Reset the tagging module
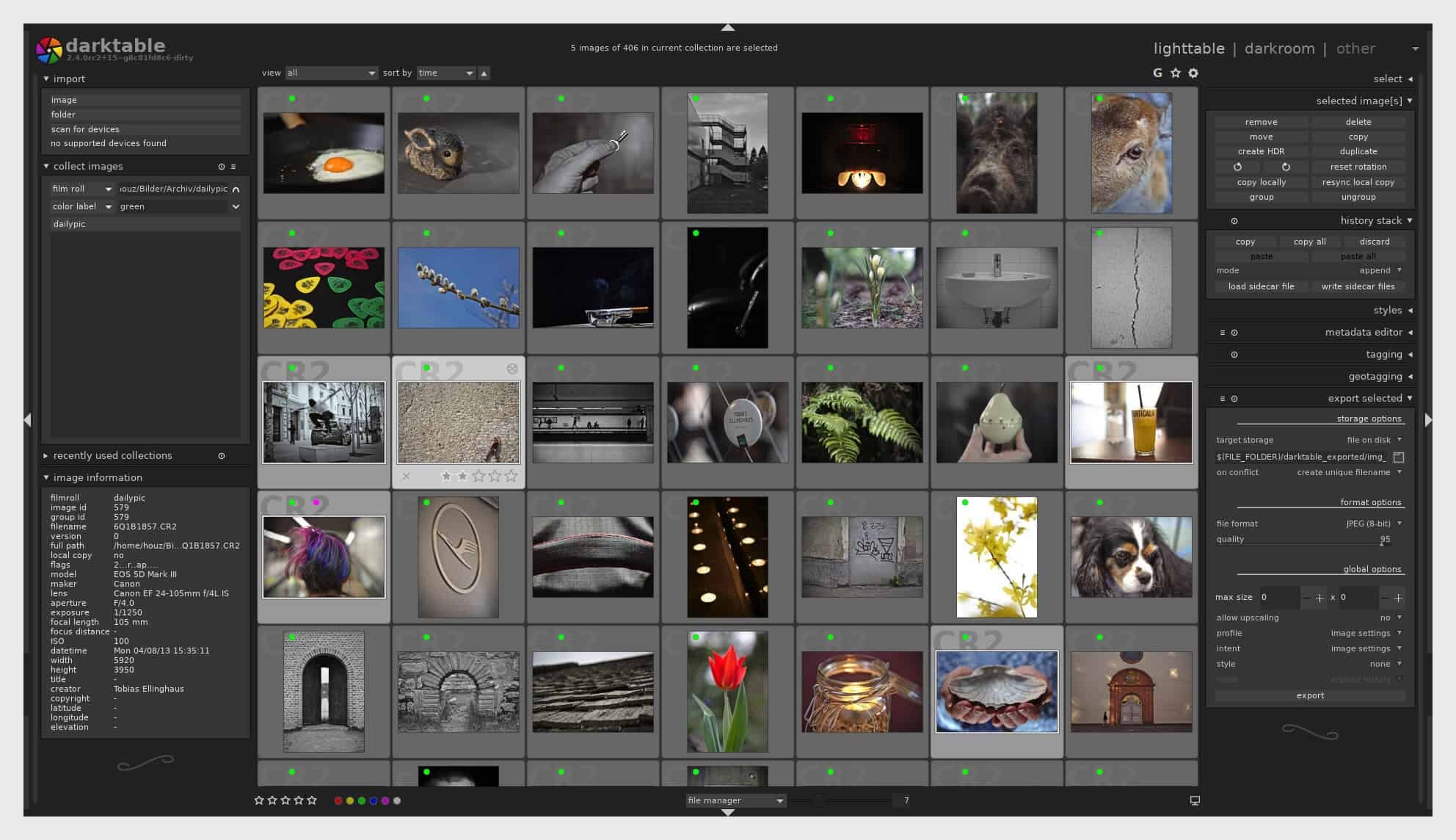 pyautogui.click(x=1234, y=355)
